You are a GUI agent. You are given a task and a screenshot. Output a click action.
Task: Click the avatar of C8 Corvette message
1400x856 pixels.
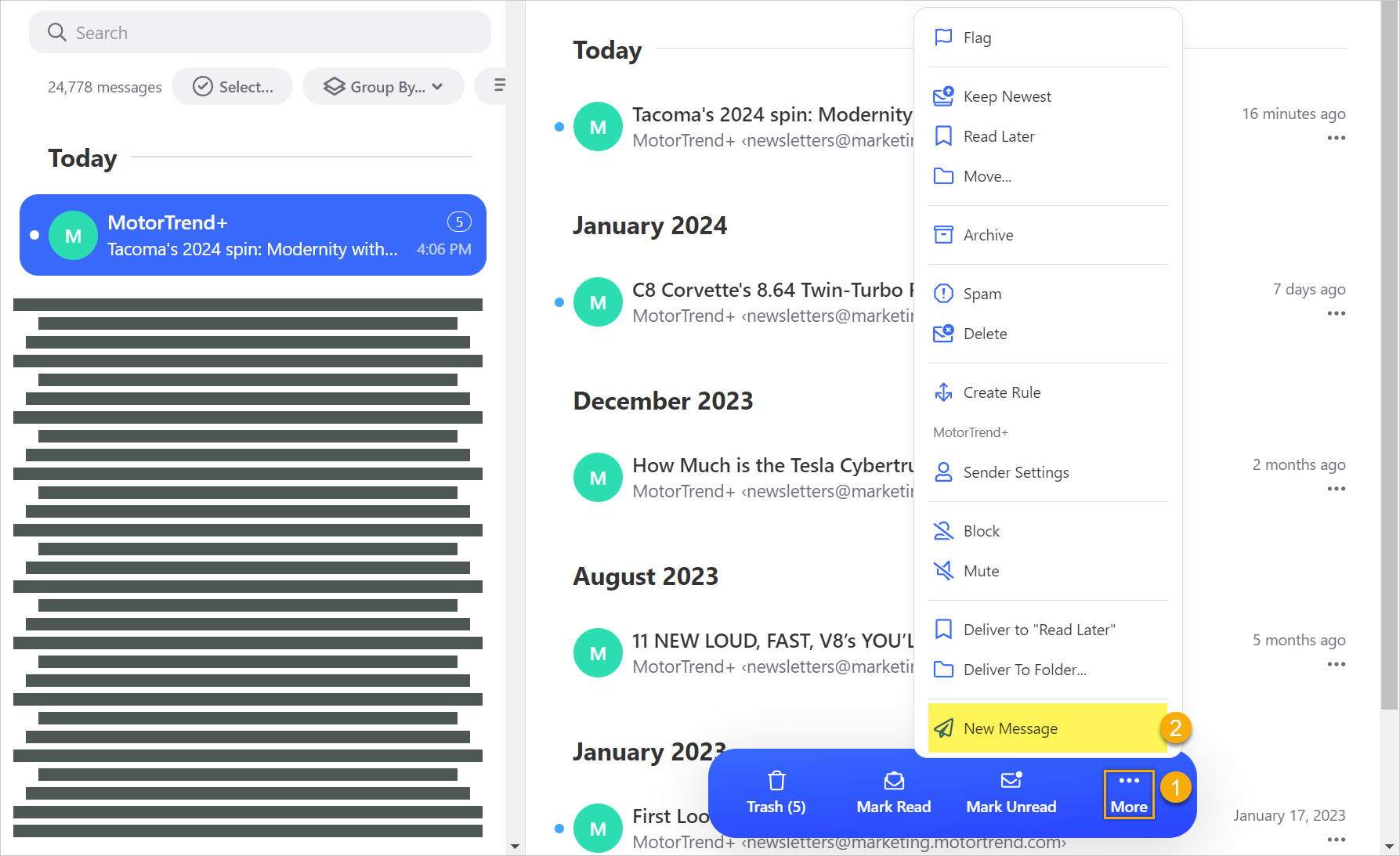click(x=598, y=302)
